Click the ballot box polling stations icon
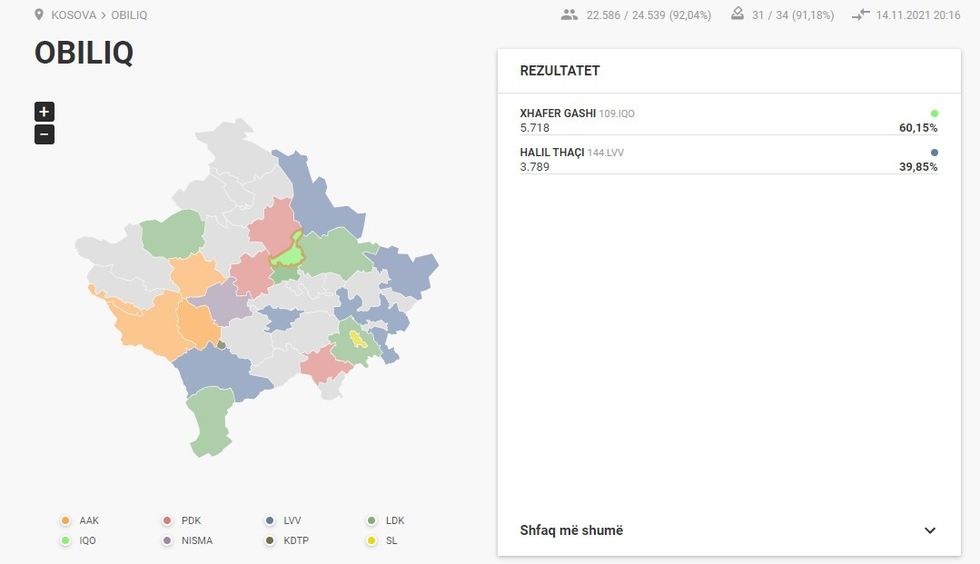Image resolution: width=980 pixels, height=564 pixels. 738,14
